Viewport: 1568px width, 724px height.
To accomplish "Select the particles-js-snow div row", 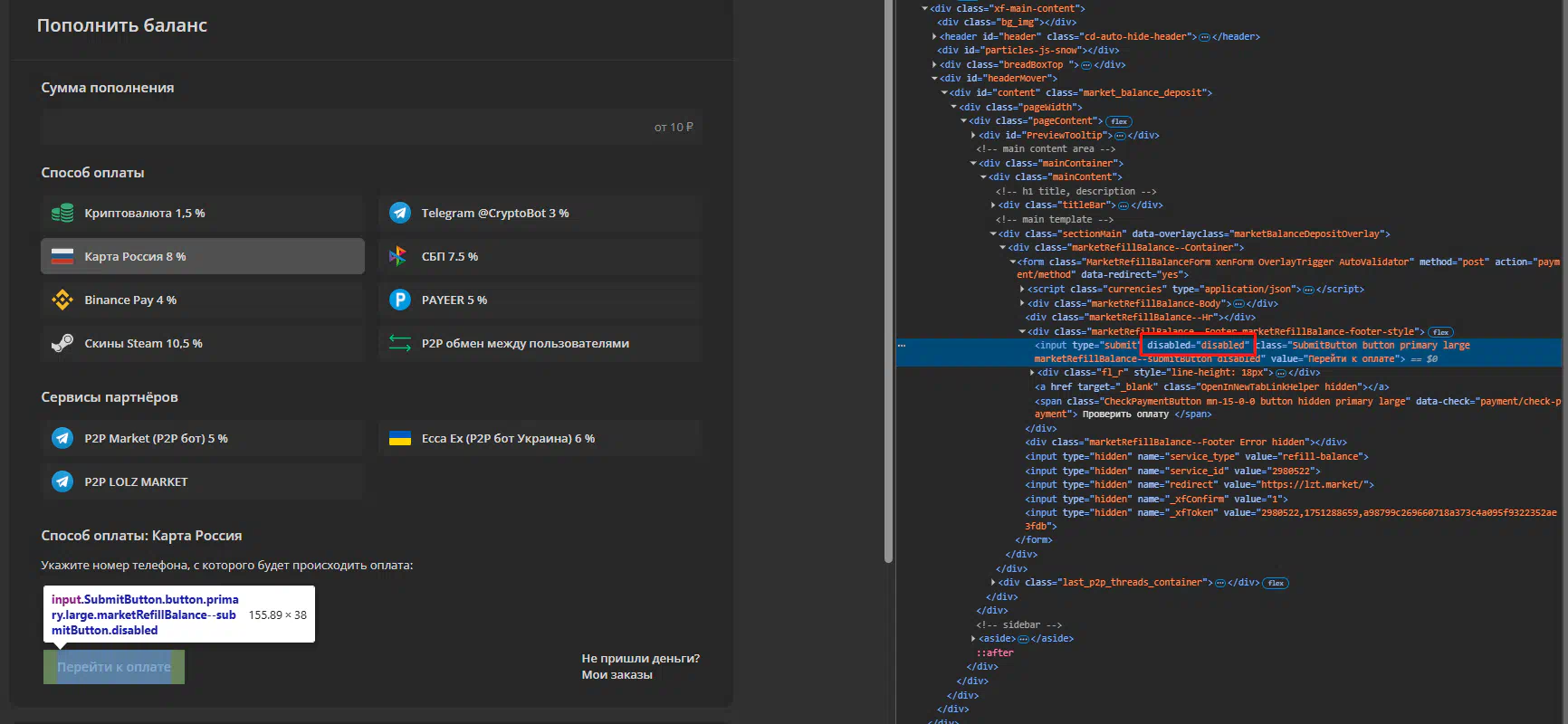I will coord(1028,51).
